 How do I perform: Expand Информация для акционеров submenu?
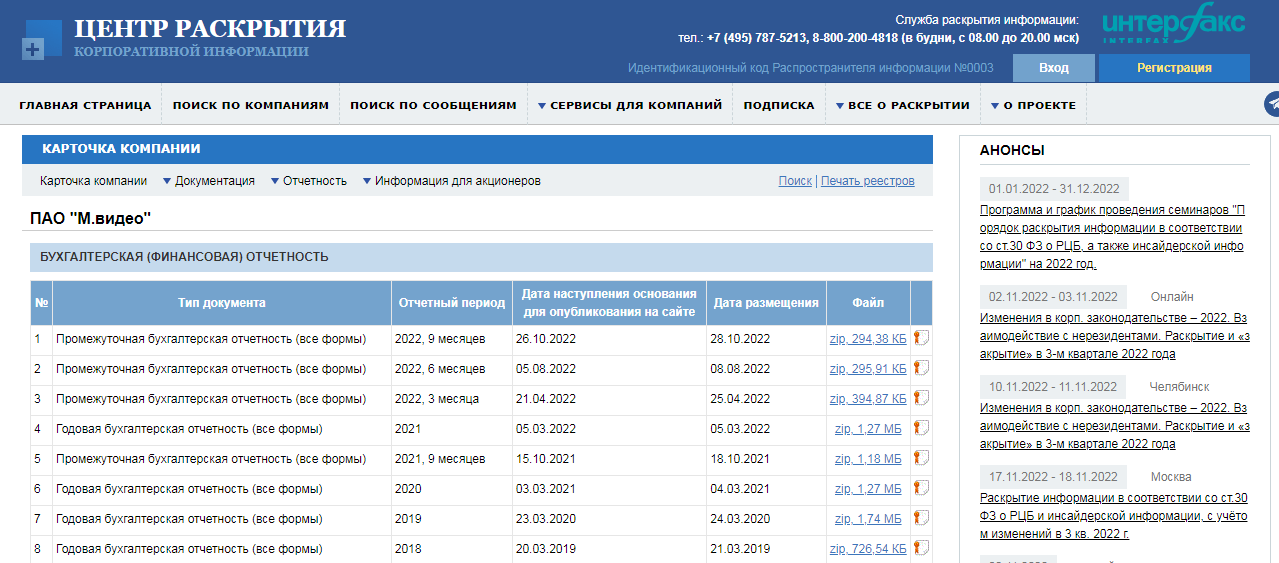[451, 181]
